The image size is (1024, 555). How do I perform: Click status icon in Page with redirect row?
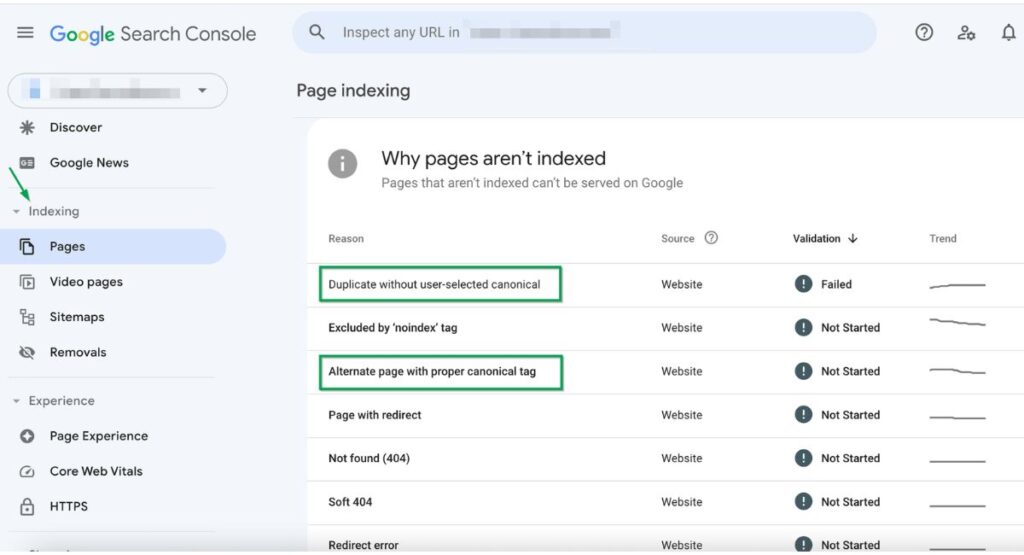803,415
